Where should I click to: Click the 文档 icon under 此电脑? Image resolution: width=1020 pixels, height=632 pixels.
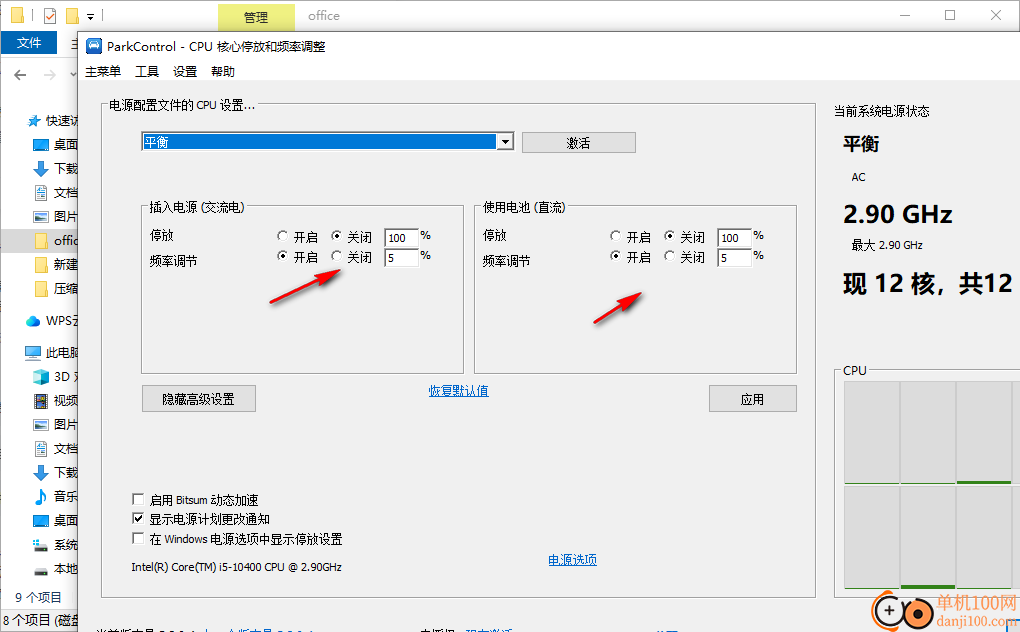pyautogui.click(x=40, y=449)
